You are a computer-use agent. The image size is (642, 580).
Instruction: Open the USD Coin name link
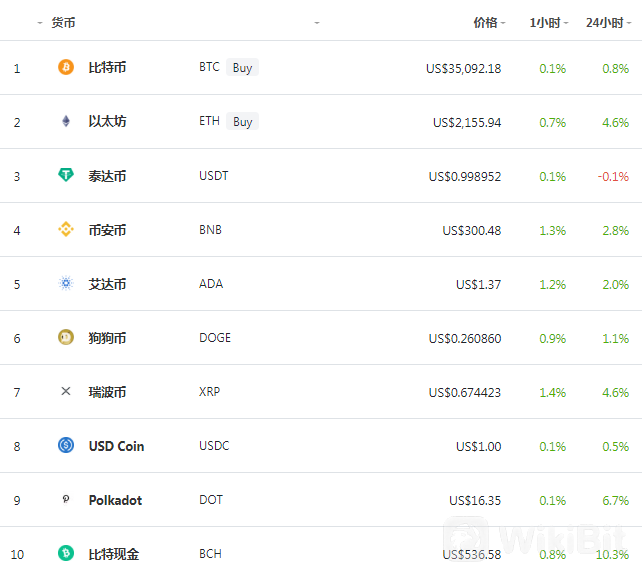[116, 446]
